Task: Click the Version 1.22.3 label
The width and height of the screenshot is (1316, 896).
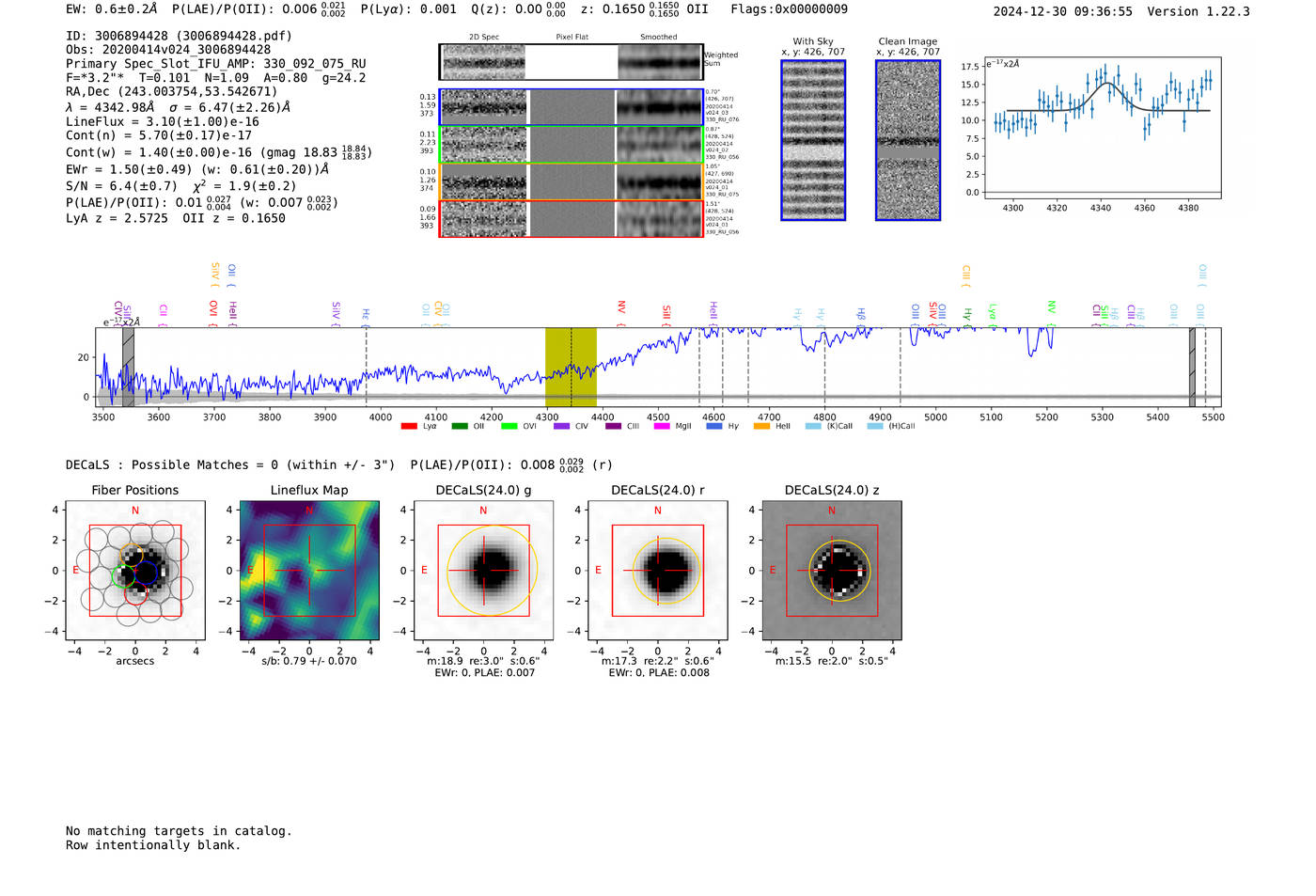Action: [1199, 11]
